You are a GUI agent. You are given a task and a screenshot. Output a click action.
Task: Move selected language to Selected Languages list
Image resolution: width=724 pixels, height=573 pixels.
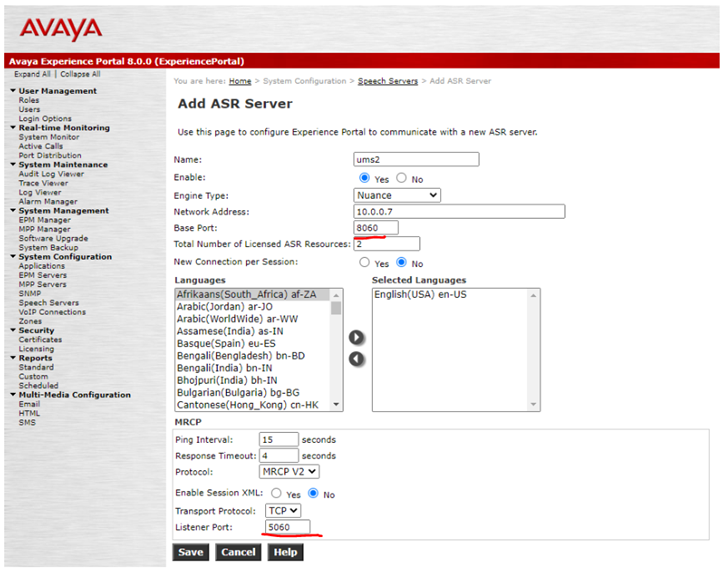356,338
